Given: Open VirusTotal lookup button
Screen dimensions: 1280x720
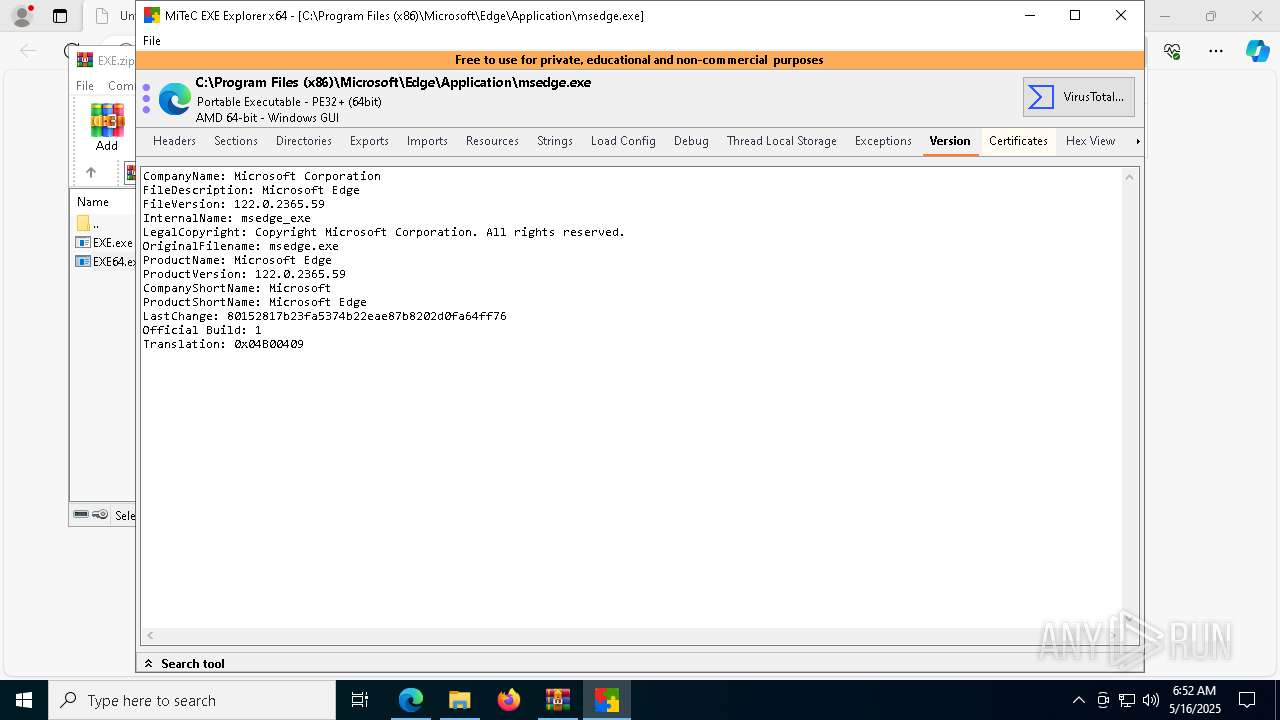Looking at the screenshot, I should click(1078, 97).
